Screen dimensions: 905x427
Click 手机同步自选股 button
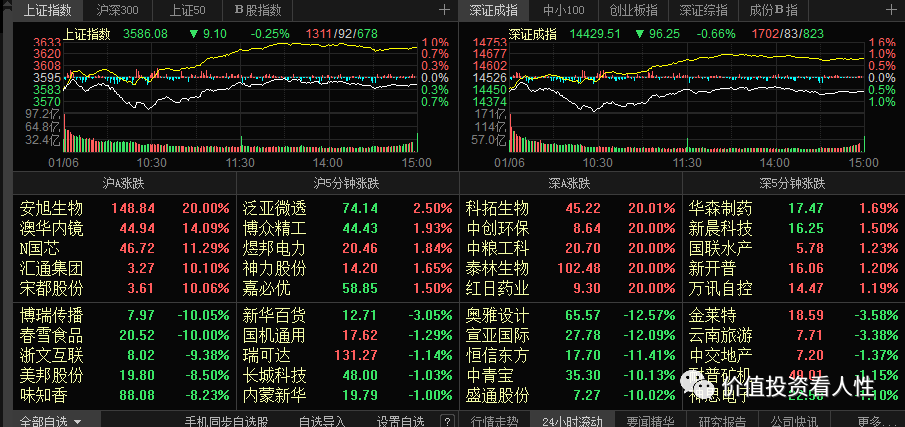(x=226, y=421)
